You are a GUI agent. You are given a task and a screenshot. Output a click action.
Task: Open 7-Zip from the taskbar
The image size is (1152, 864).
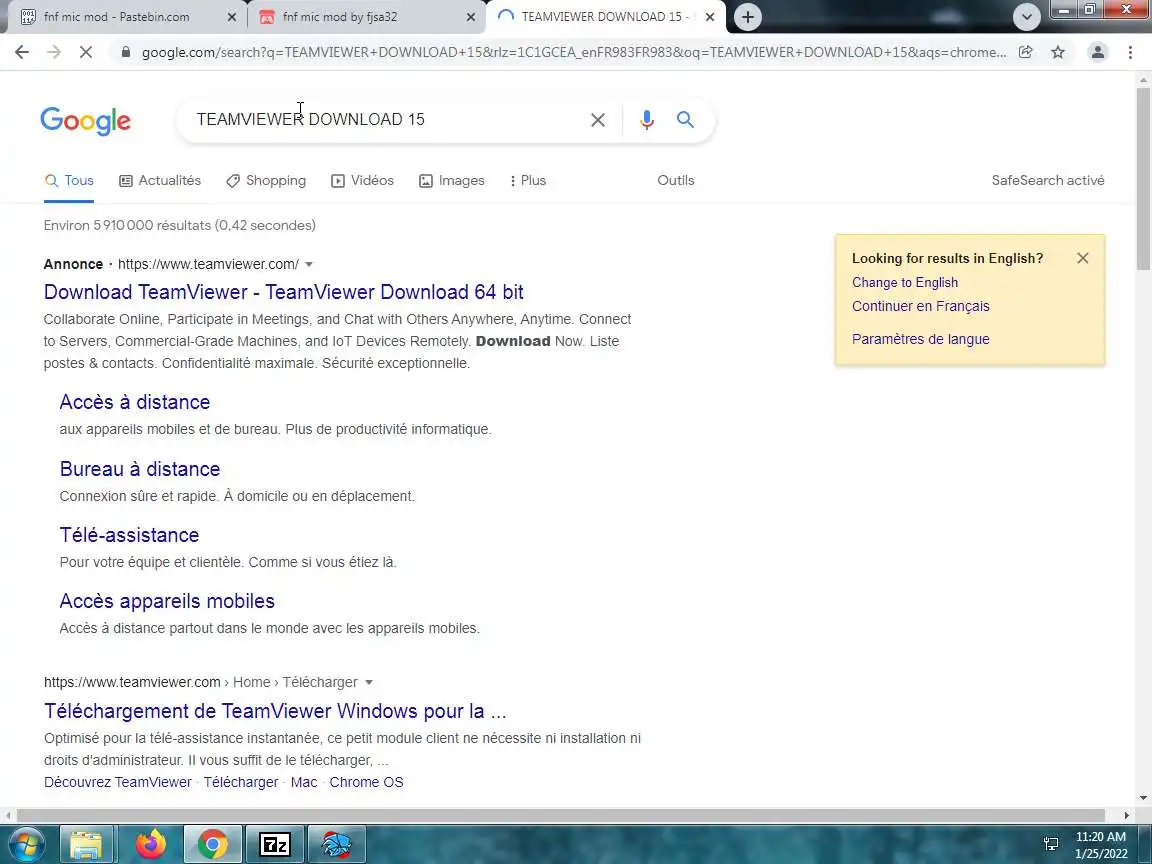(x=275, y=845)
